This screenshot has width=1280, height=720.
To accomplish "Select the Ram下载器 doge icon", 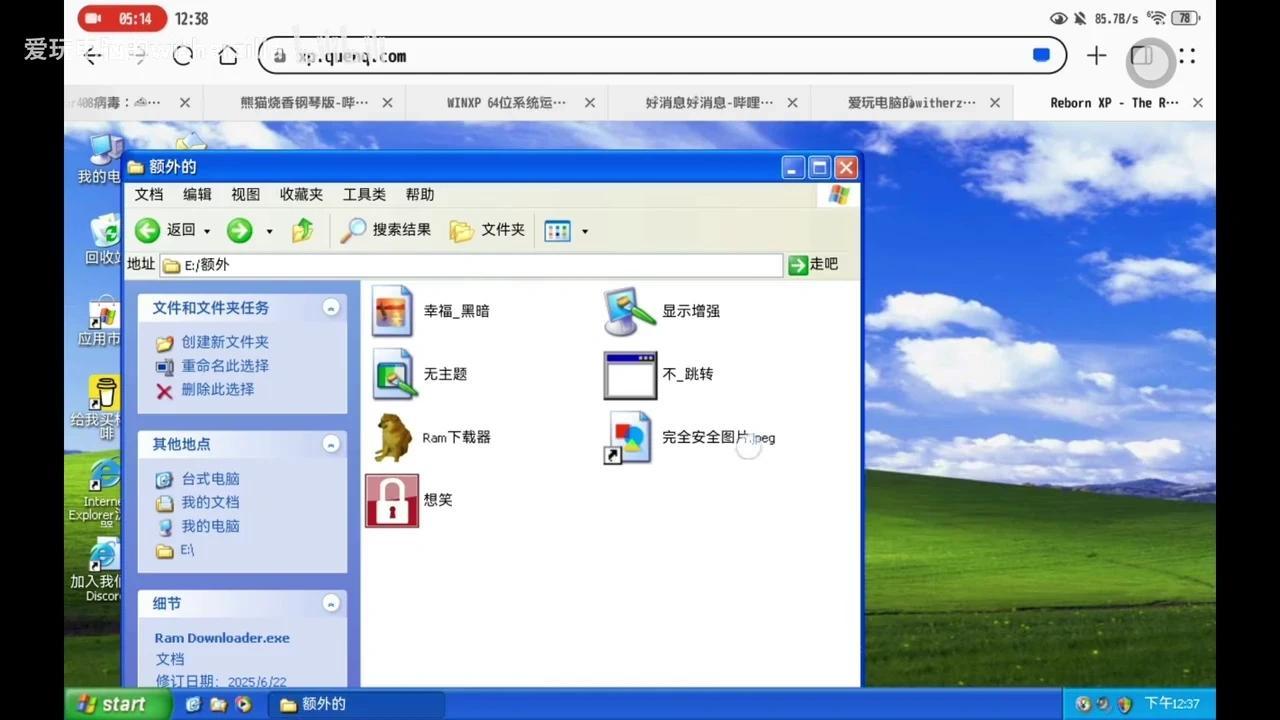I will [393, 437].
